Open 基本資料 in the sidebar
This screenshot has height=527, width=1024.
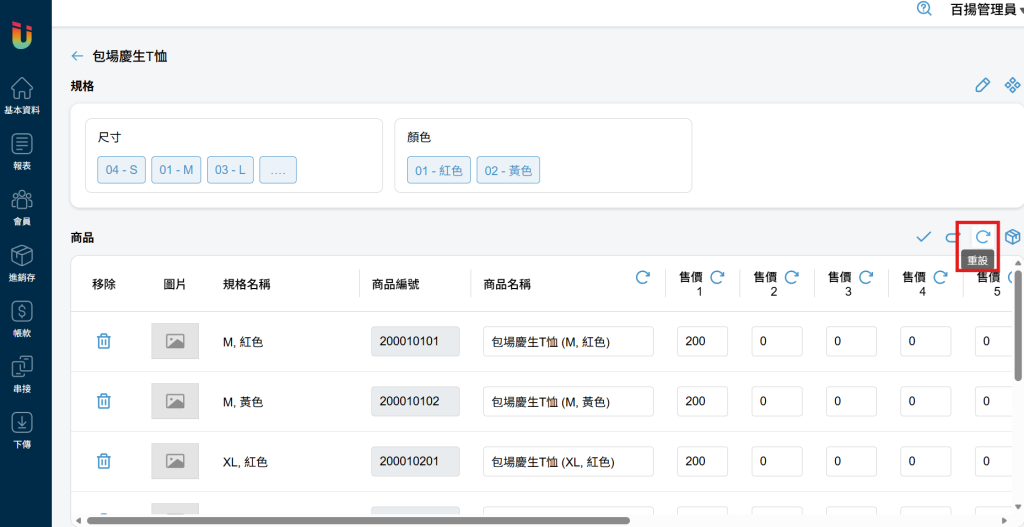click(x=22, y=96)
